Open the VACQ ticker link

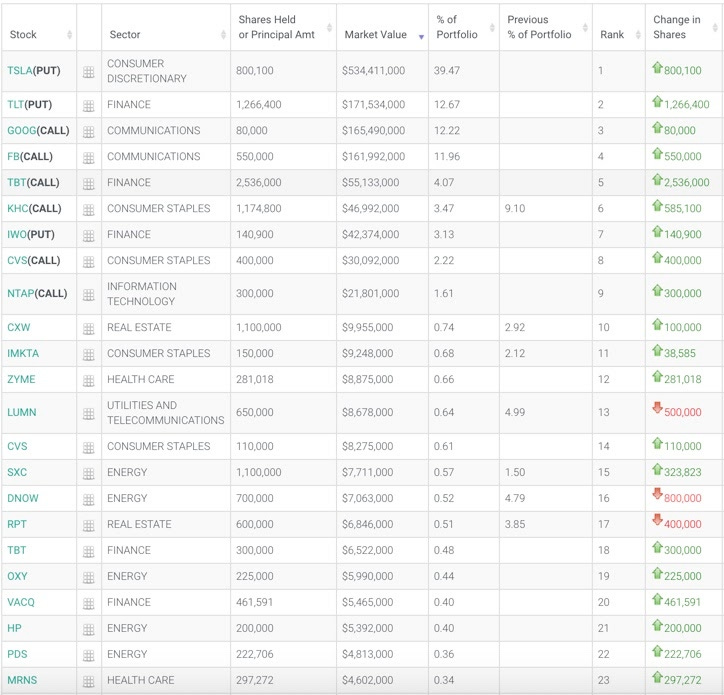[x=21, y=602]
